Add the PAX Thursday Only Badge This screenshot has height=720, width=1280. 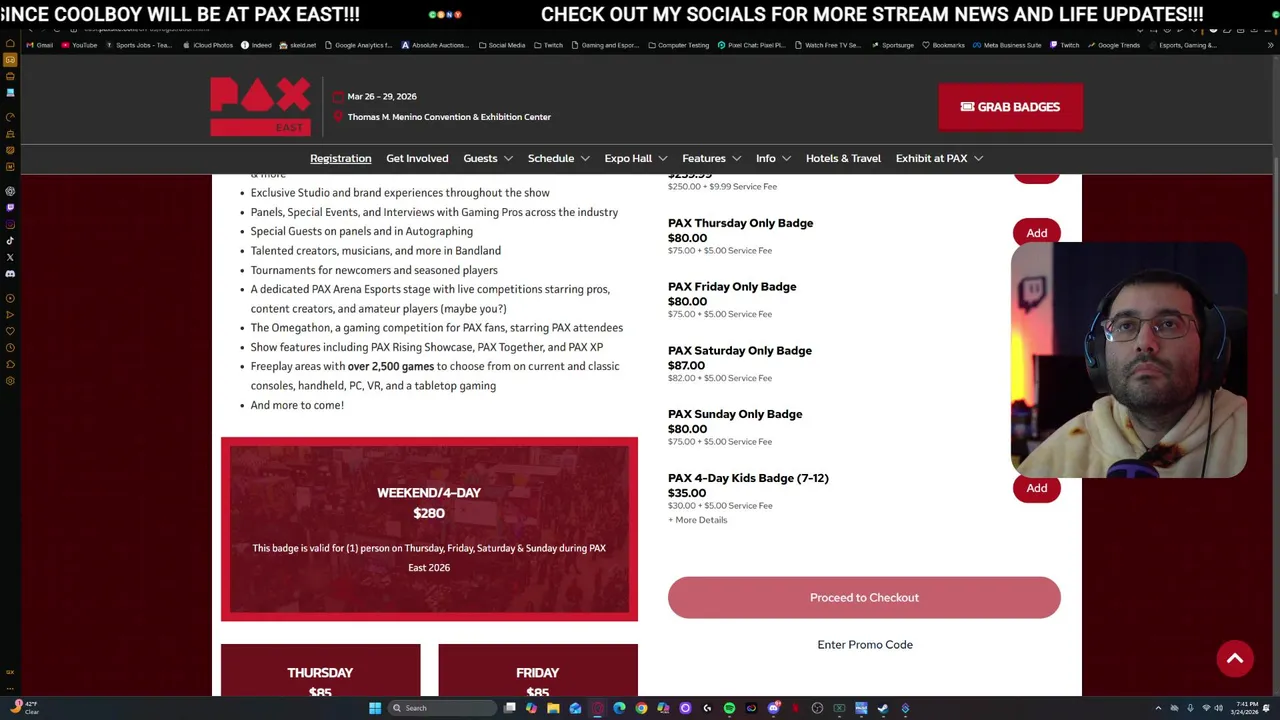1036,233
